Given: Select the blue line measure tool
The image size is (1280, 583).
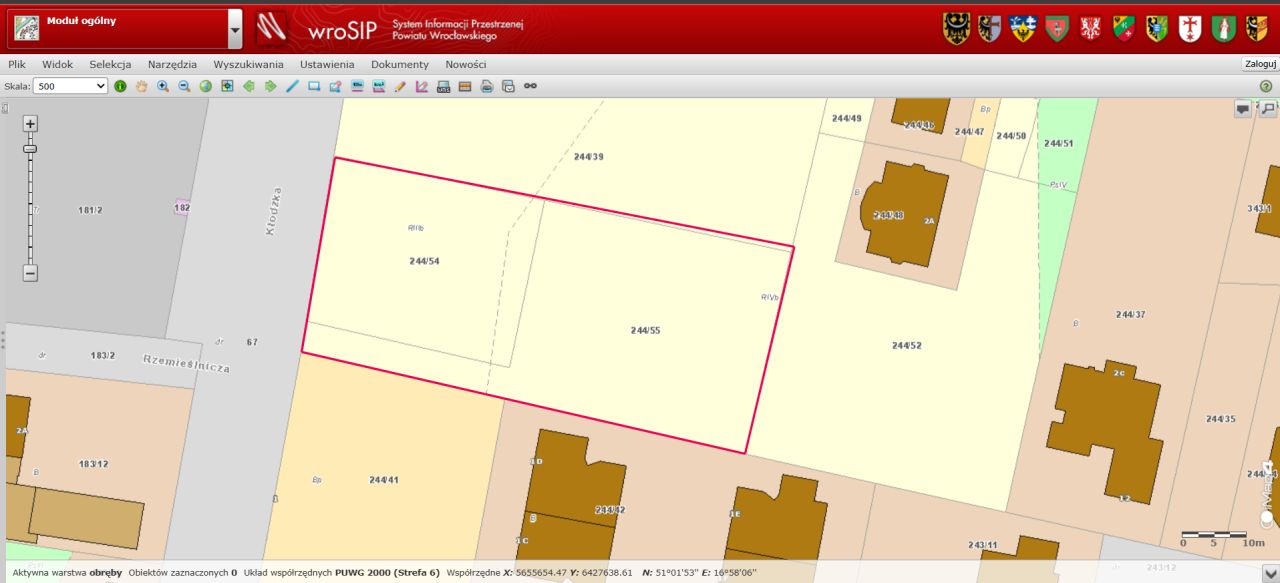Looking at the screenshot, I should click(292, 86).
